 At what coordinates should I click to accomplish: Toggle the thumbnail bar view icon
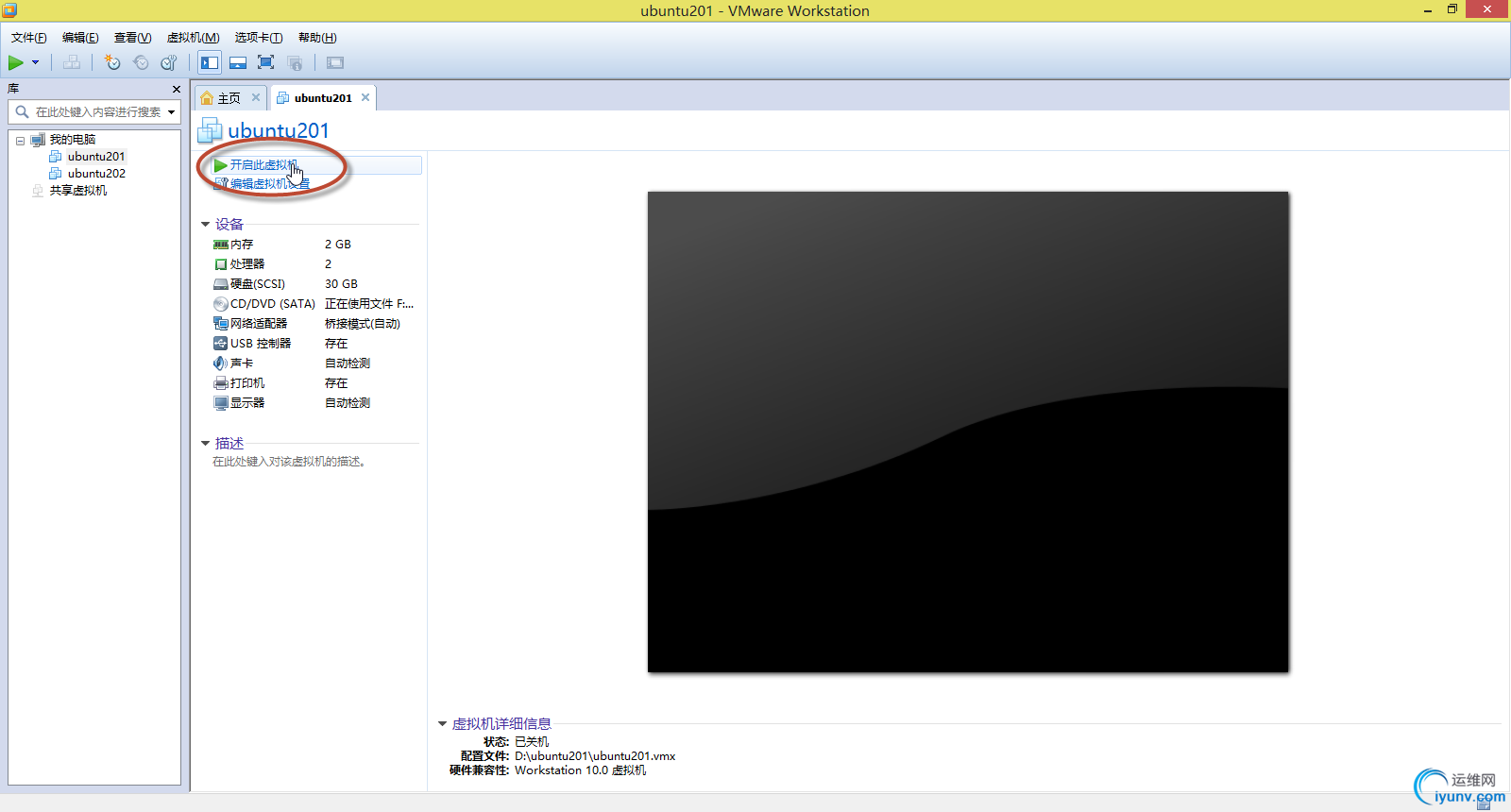coord(238,62)
